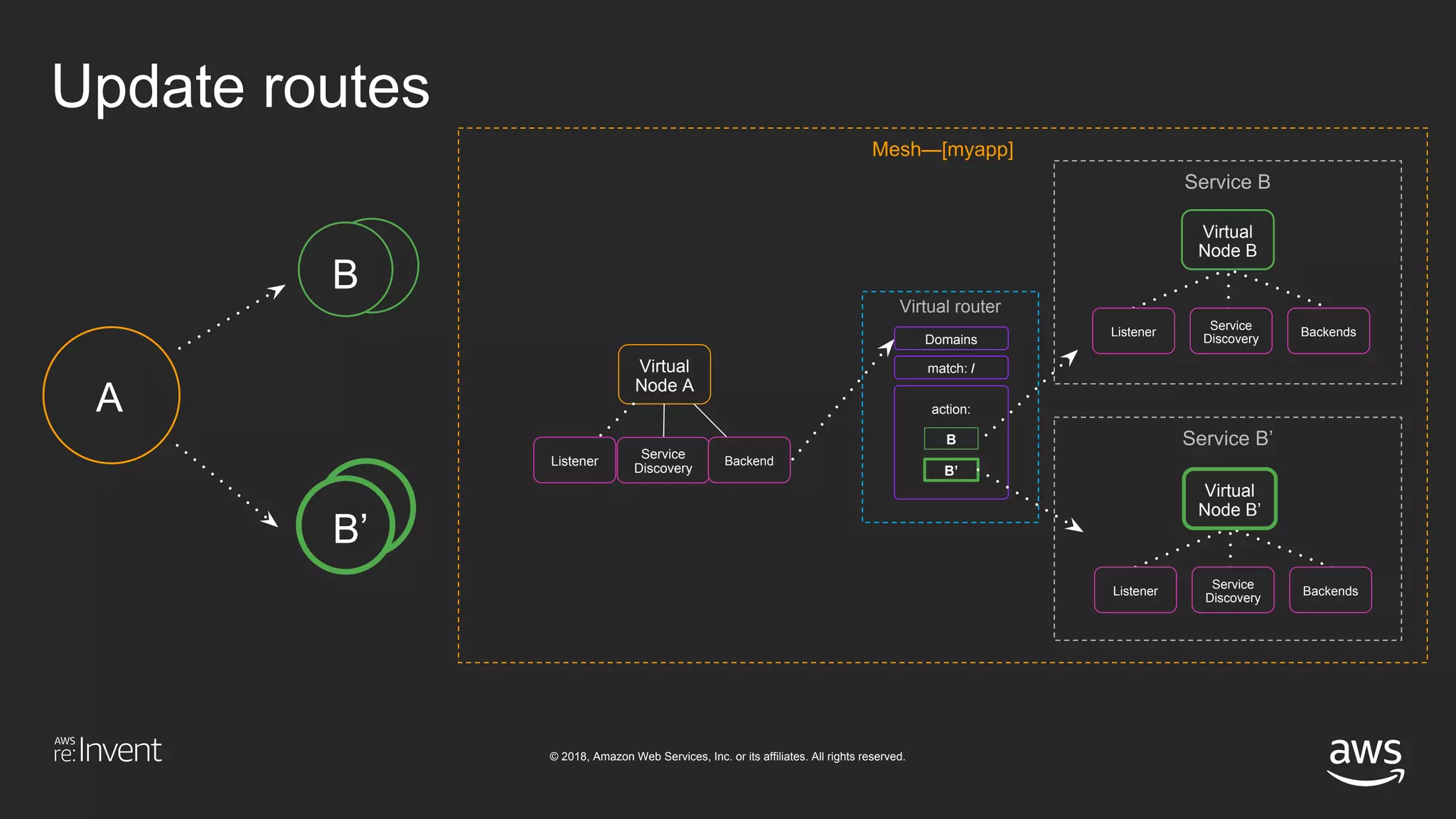This screenshot has height=819, width=1456.
Task: Click the Backend box under Virtual Node A
Action: pyautogui.click(x=749, y=461)
